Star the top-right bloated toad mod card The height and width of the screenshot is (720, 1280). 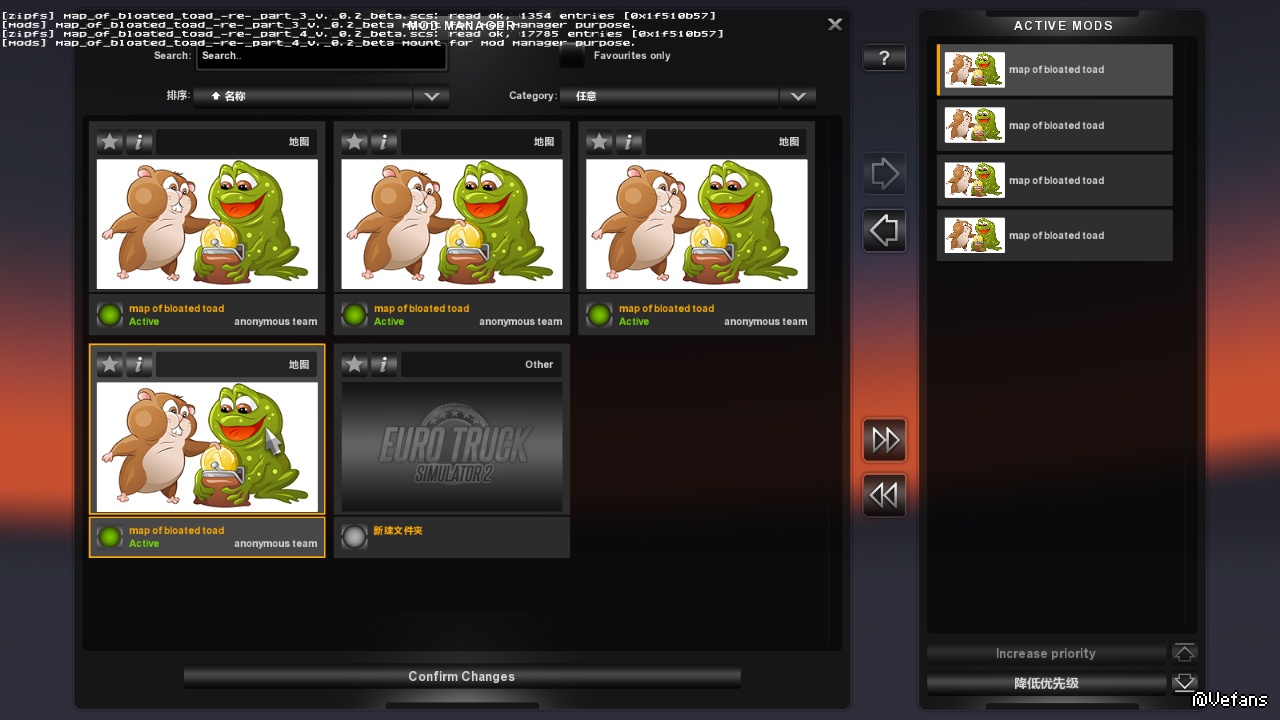pyautogui.click(x=599, y=142)
